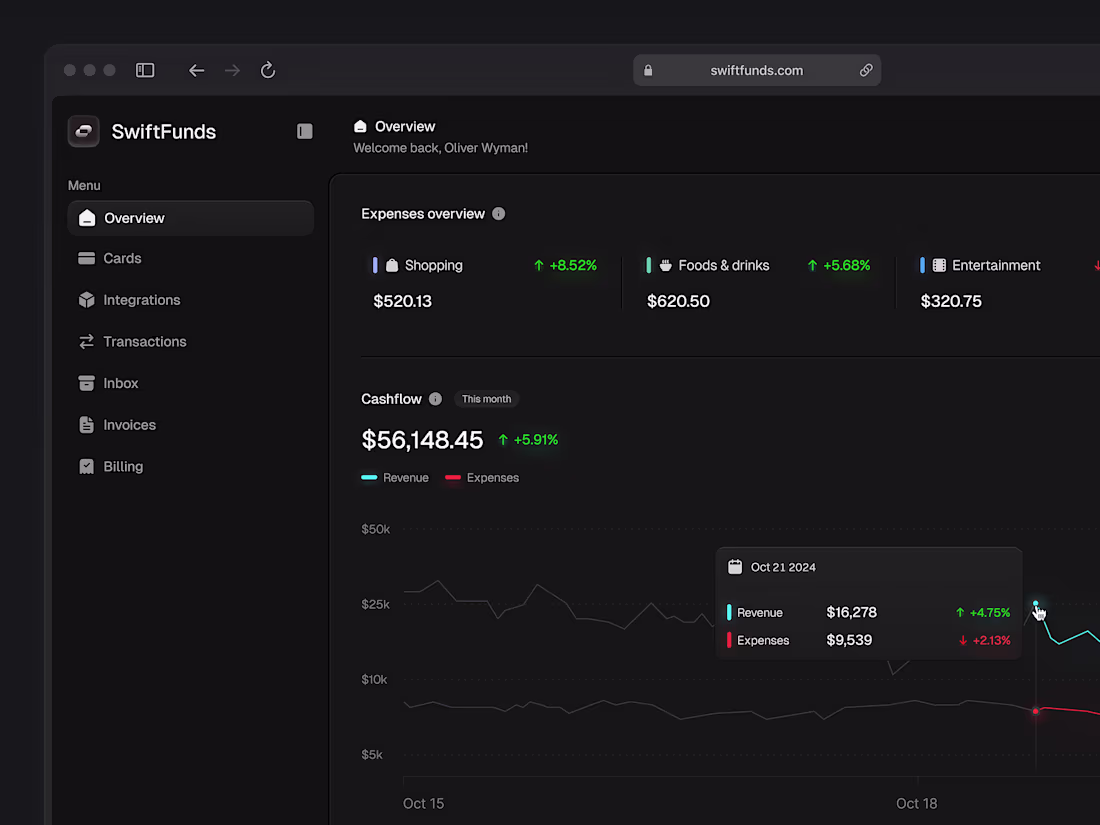Open the Invoices section
The width and height of the screenshot is (1100, 825).
point(190,425)
